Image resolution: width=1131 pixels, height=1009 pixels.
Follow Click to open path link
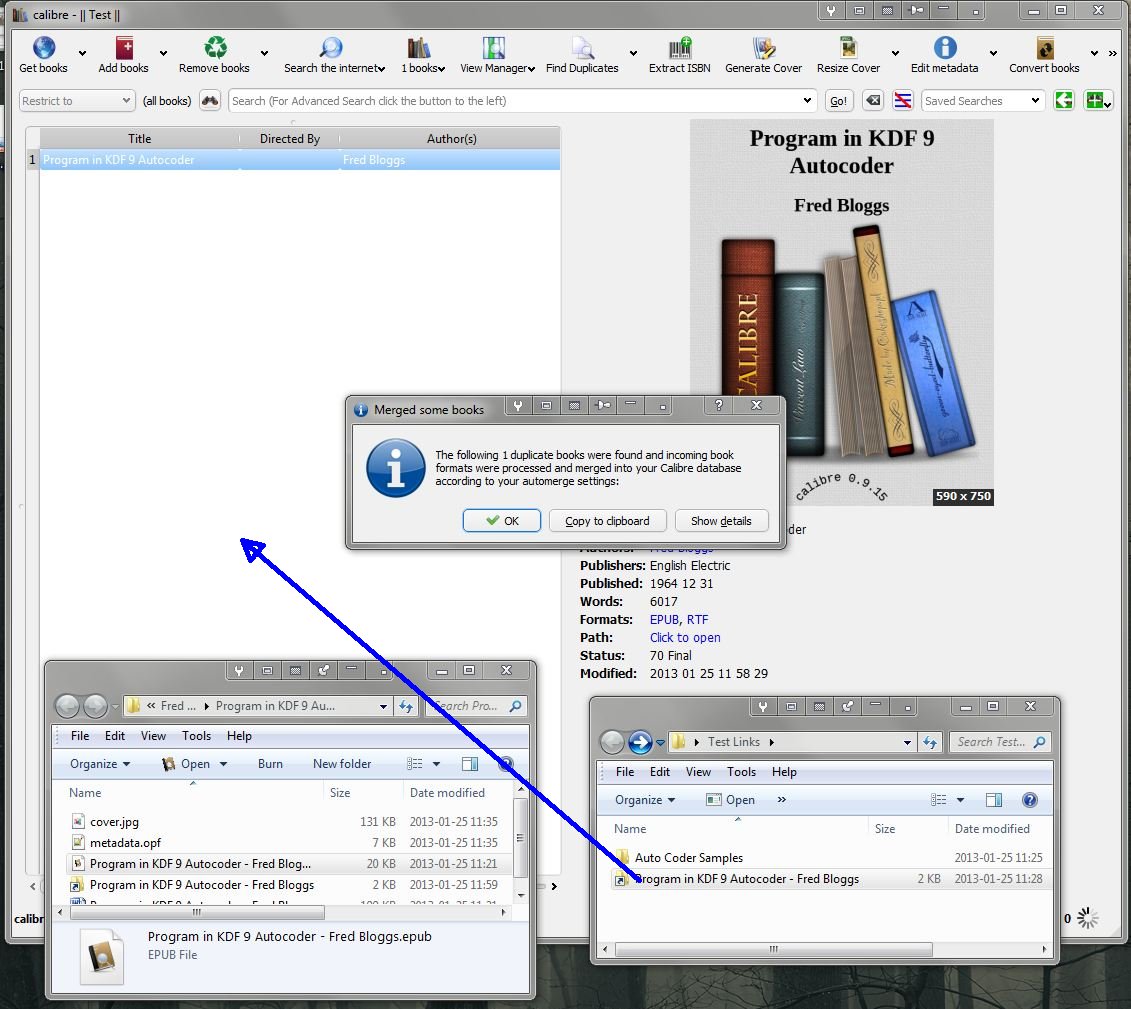click(685, 638)
